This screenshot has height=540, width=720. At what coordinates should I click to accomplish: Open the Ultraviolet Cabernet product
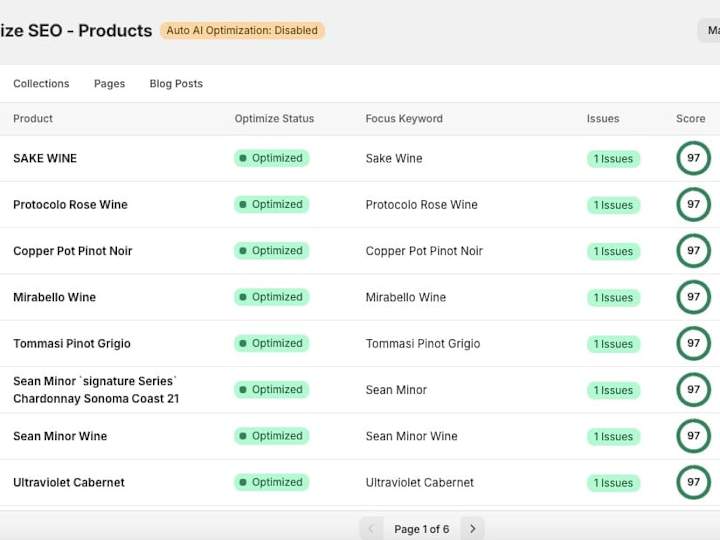coord(69,483)
